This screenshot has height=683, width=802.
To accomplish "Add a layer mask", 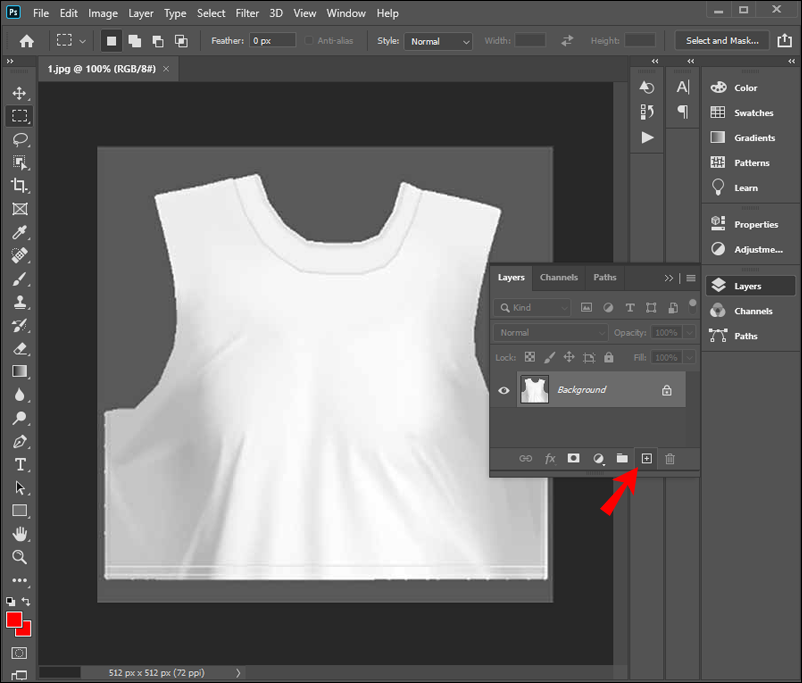I will [574, 458].
